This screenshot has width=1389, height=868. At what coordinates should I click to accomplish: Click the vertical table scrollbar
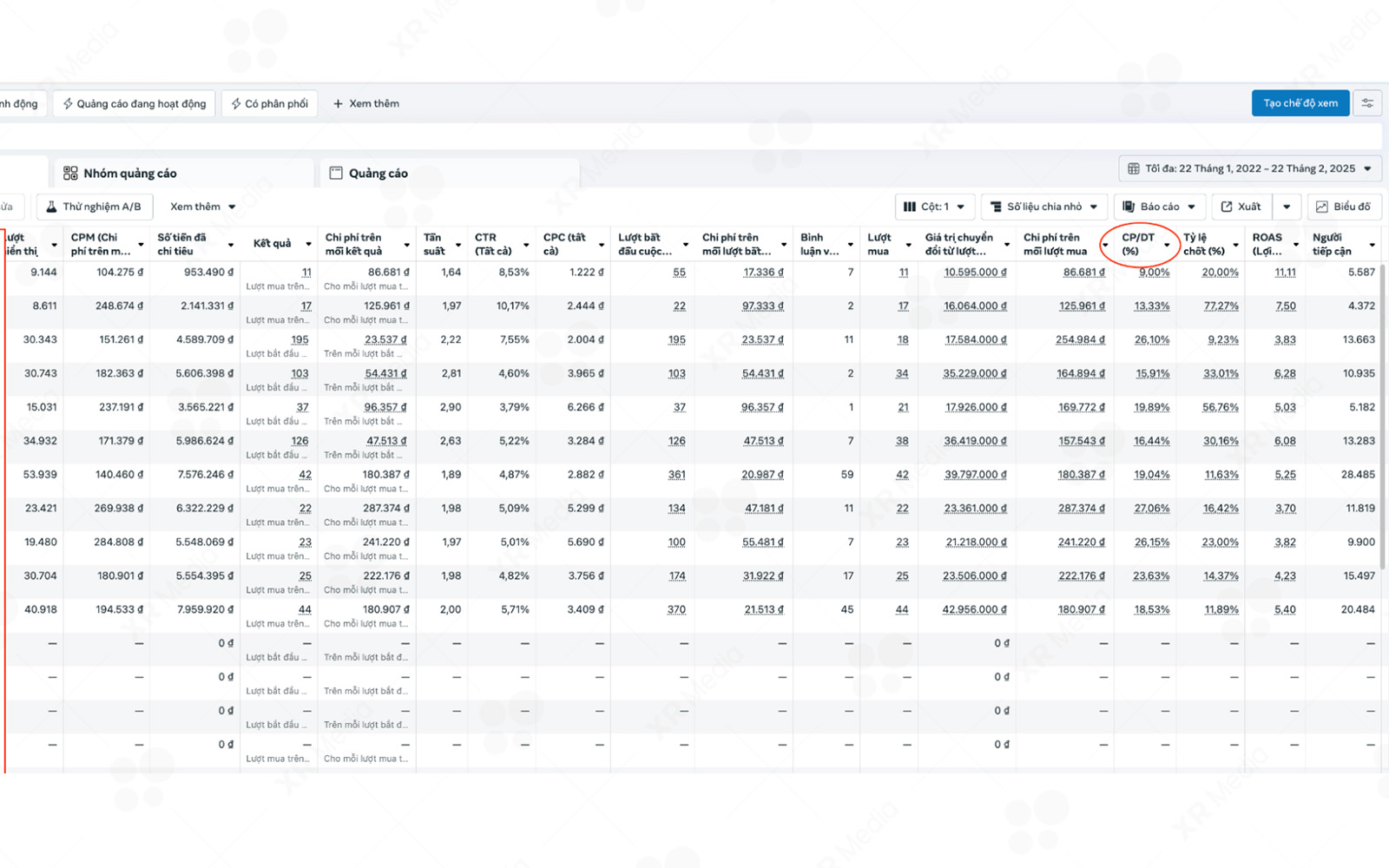tap(1384, 417)
